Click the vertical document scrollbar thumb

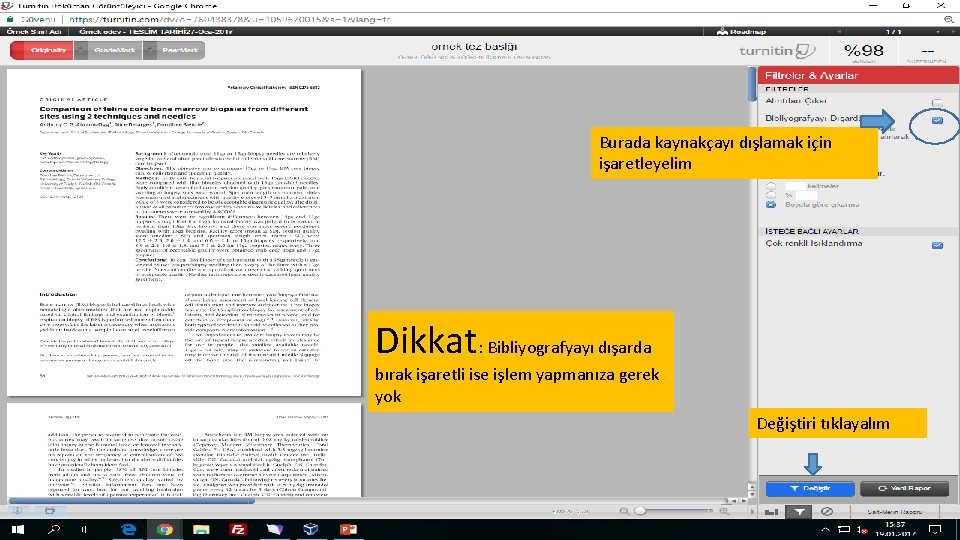pyautogui.click(x=752, y=84)
